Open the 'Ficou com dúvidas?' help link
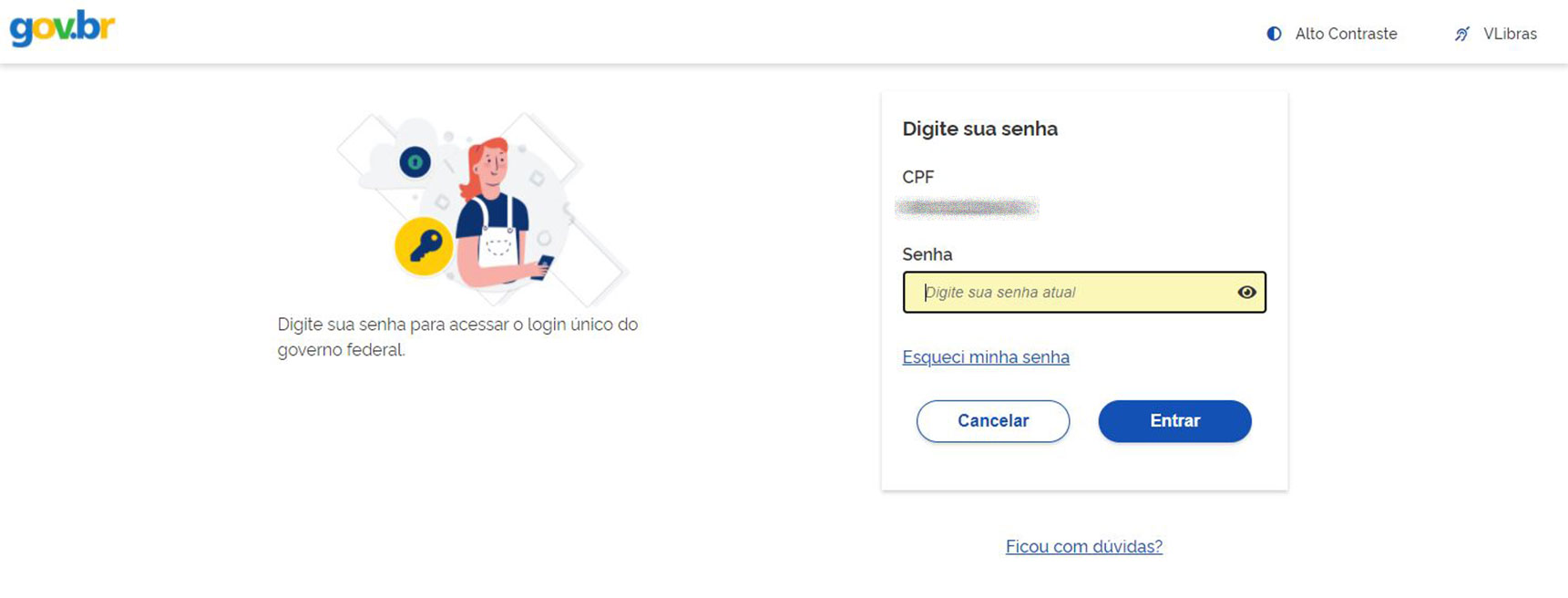 tap(1083, 547)
